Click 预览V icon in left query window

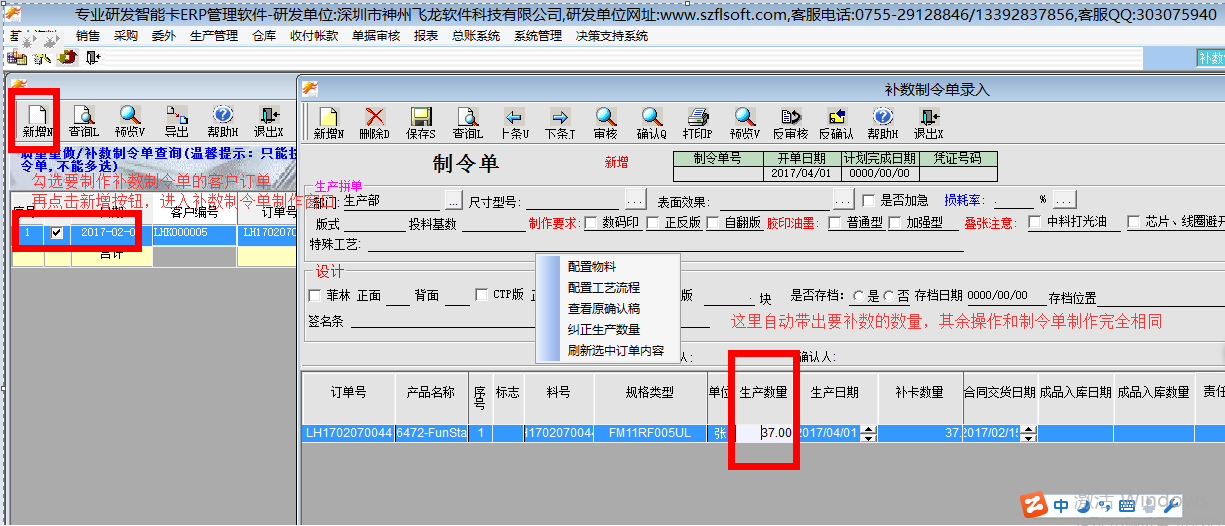[130, 122]
